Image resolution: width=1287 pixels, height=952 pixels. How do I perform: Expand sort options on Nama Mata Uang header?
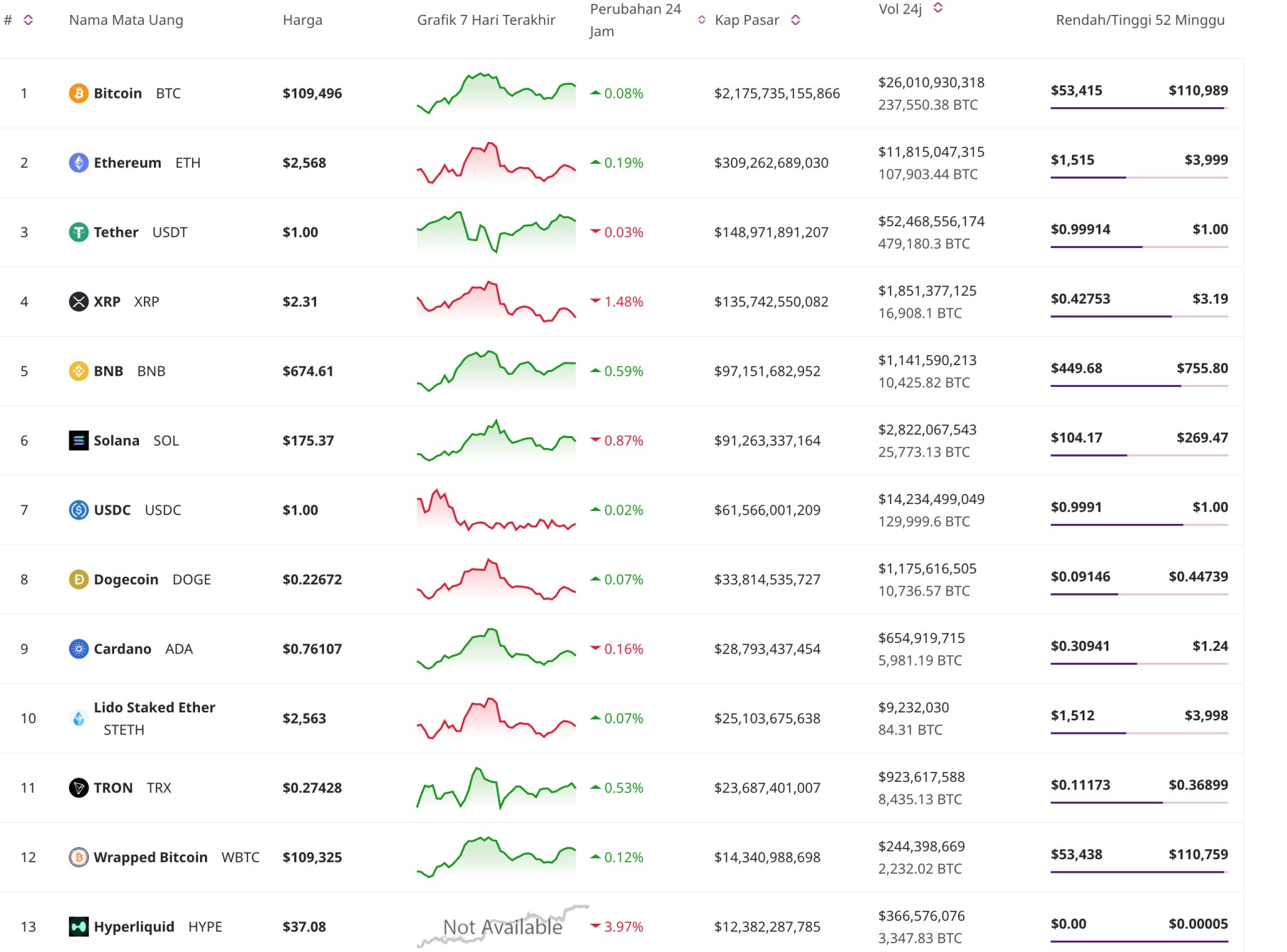coord(126,20)
